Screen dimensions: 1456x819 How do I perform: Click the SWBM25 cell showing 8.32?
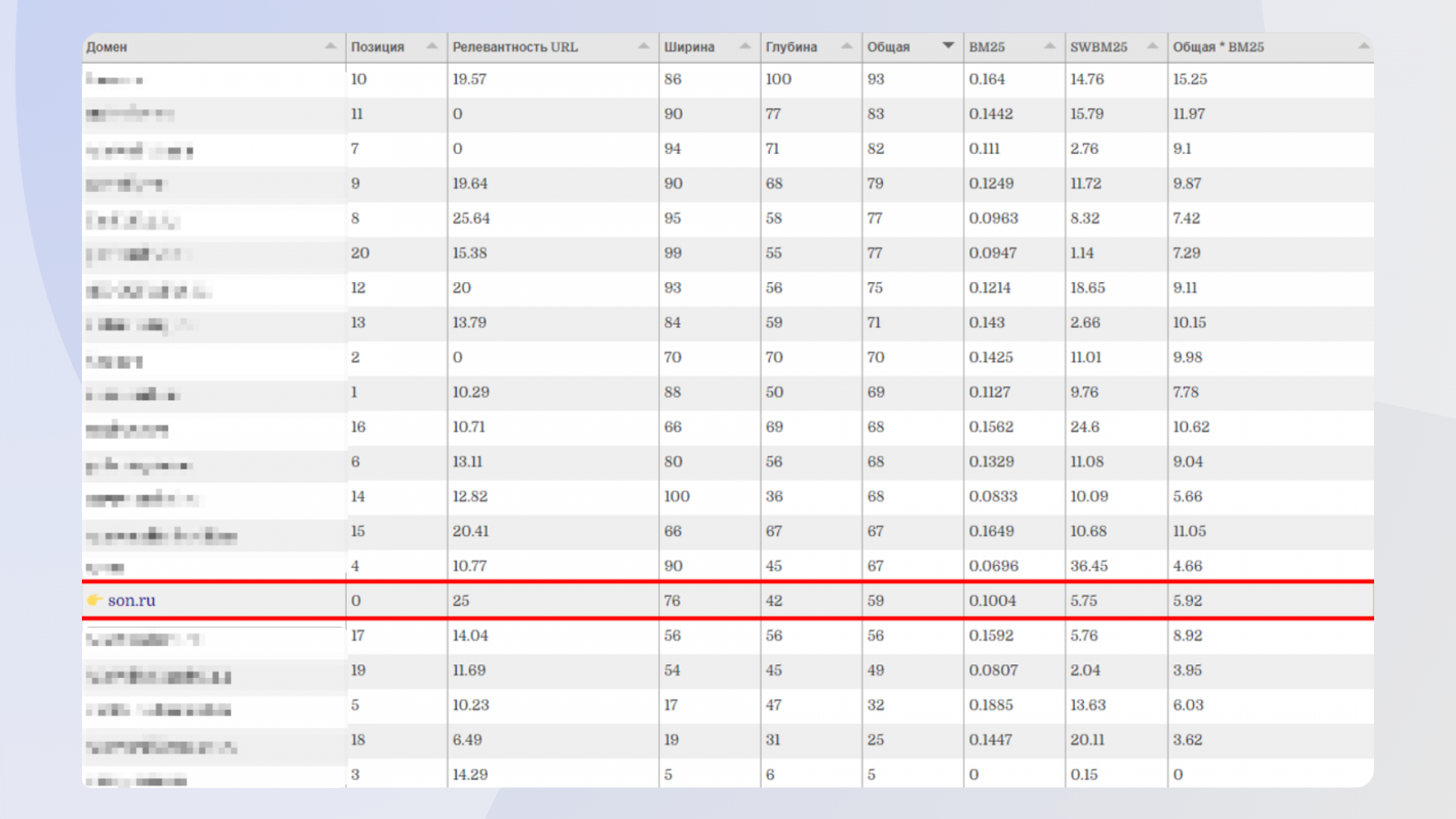[x=1086, y=218]
